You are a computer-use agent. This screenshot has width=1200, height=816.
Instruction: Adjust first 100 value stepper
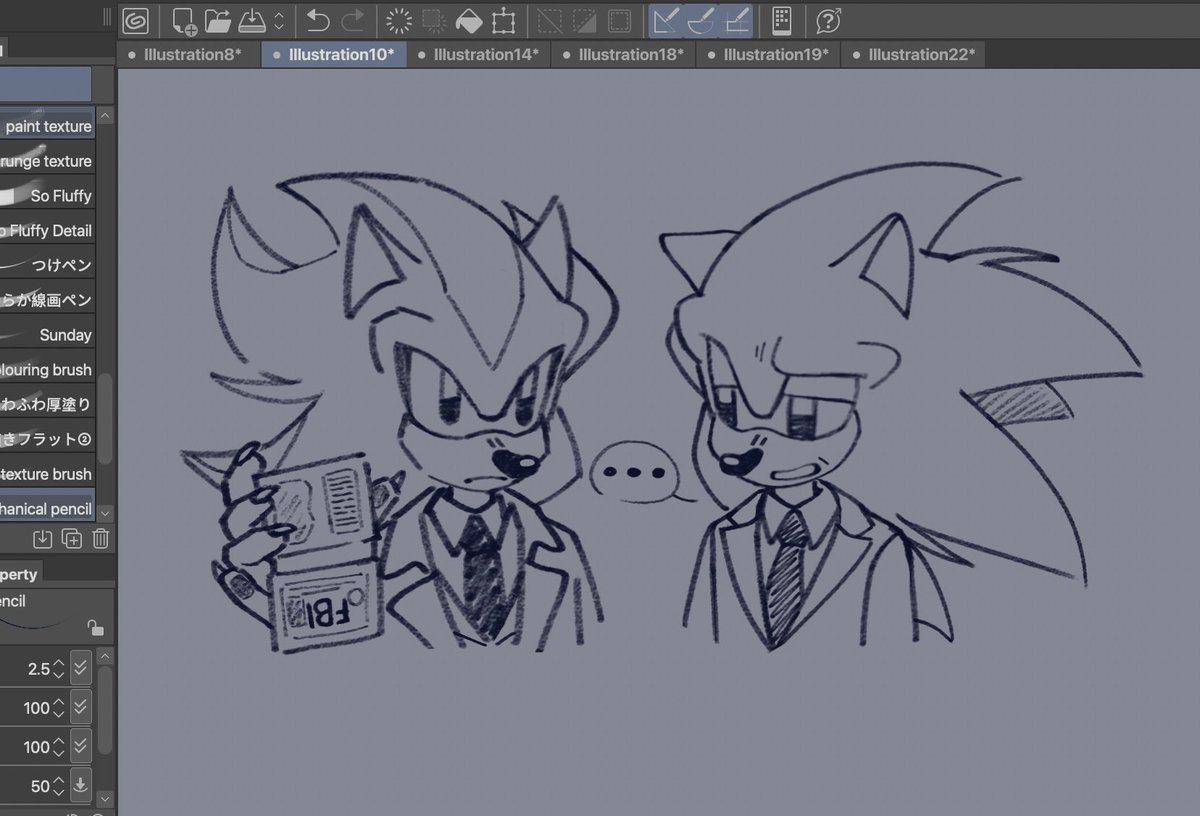point(59,707)
